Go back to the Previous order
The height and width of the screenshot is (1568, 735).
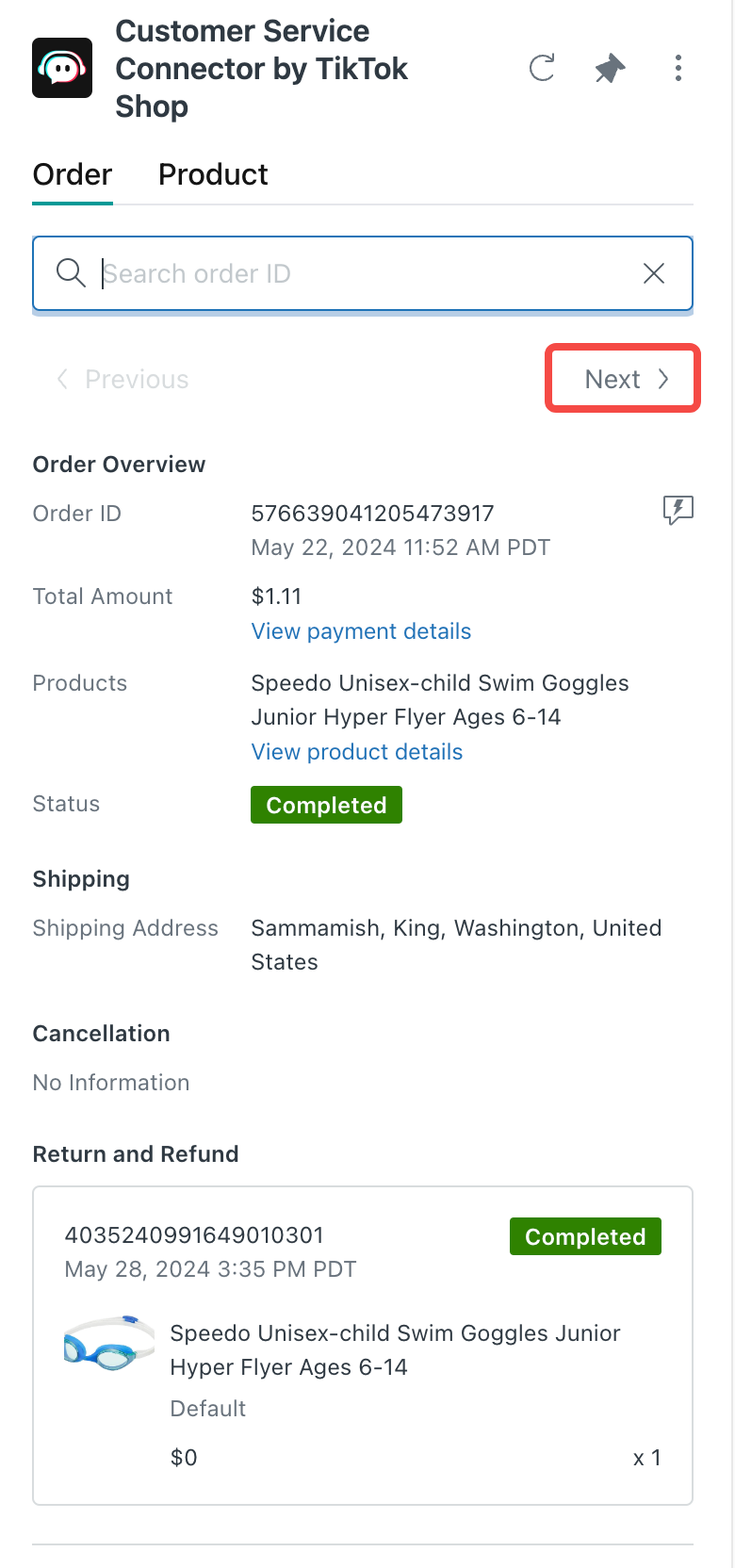pyautogui.click(x=123, y=379)
